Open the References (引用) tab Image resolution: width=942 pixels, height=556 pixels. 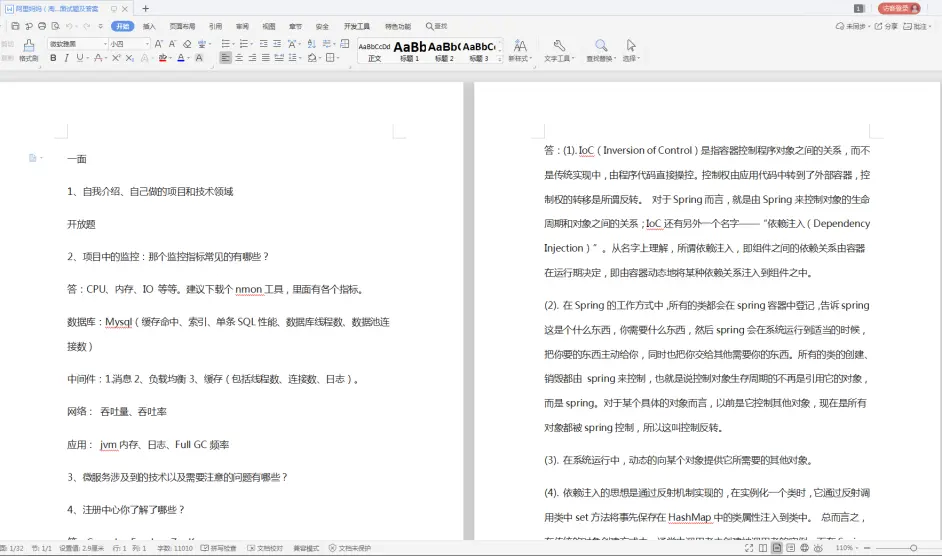coord(215,26)
